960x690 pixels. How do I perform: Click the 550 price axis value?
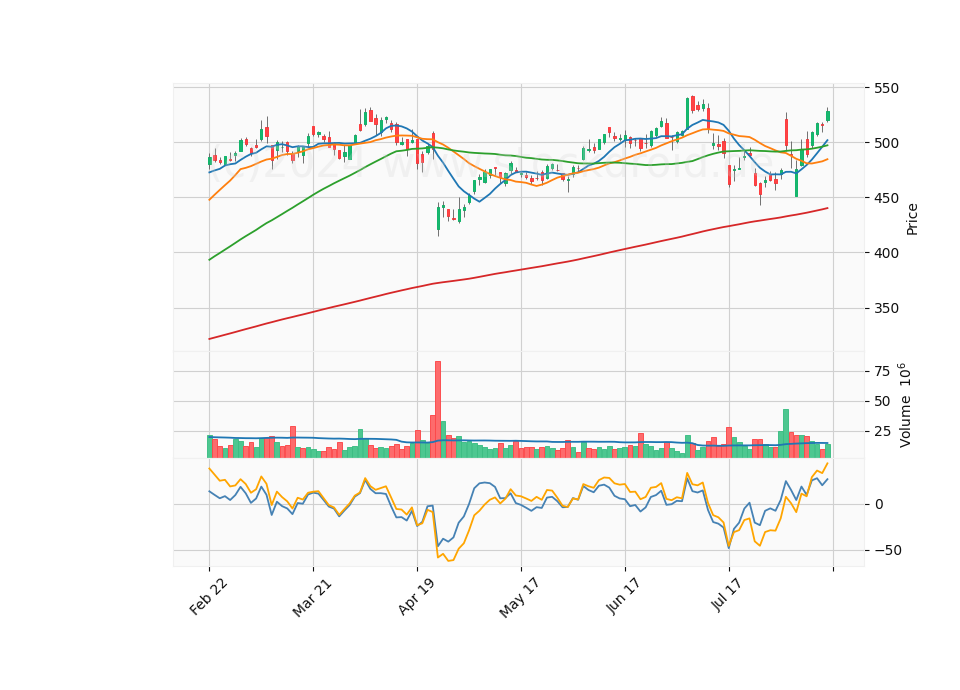coord(887,88)
